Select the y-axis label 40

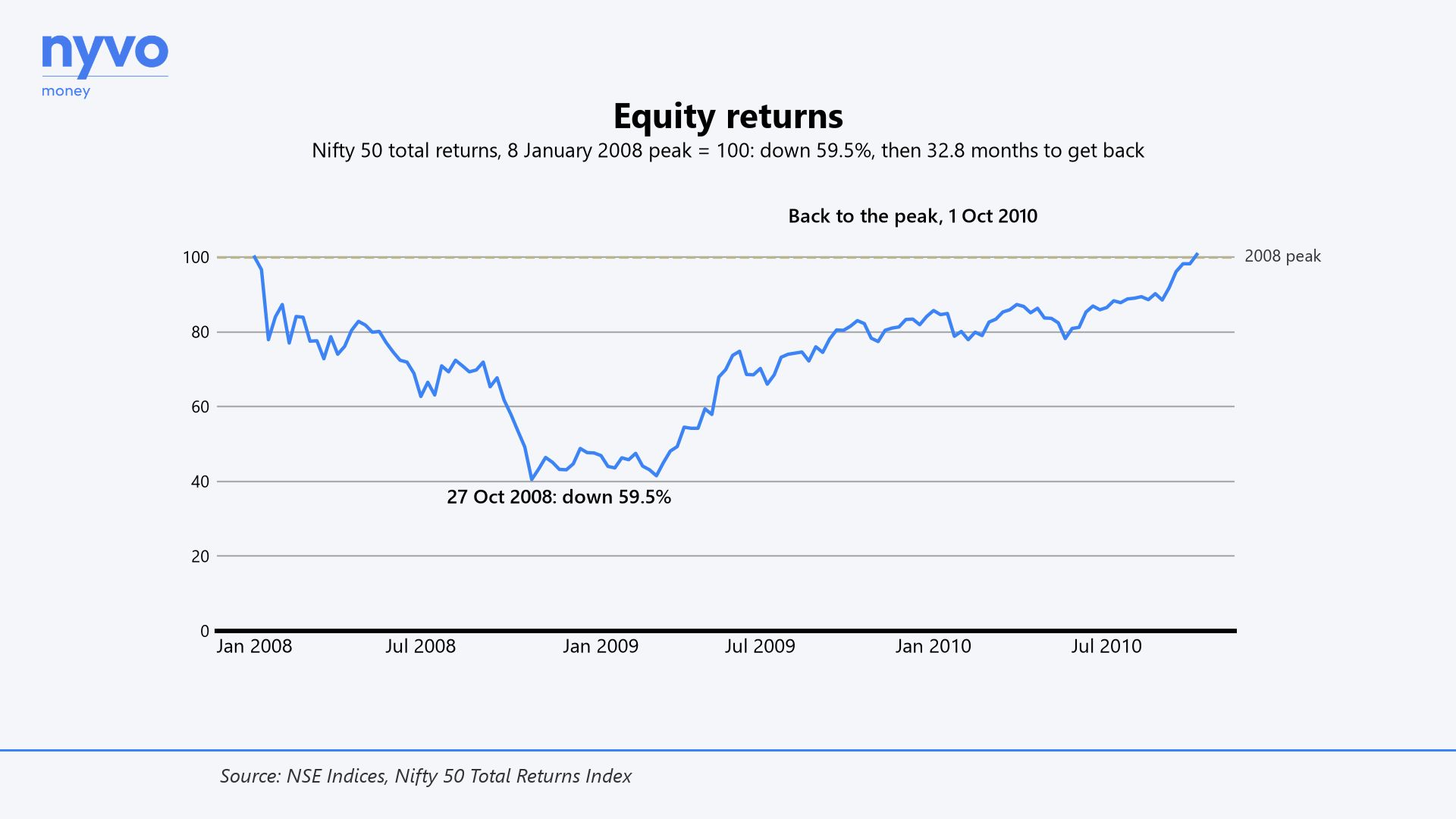[200, 482]
